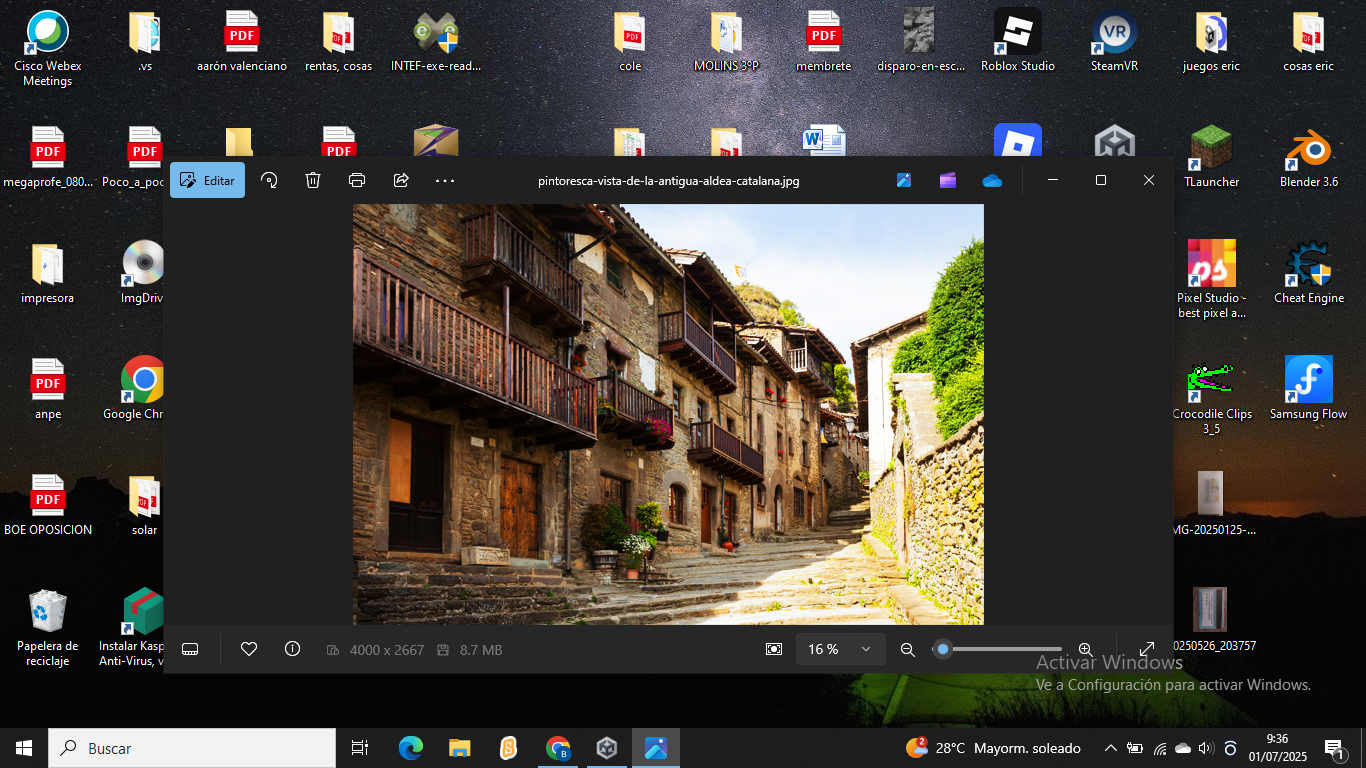
Task: Print the photo with the printer icon
Action: point(357,181)
